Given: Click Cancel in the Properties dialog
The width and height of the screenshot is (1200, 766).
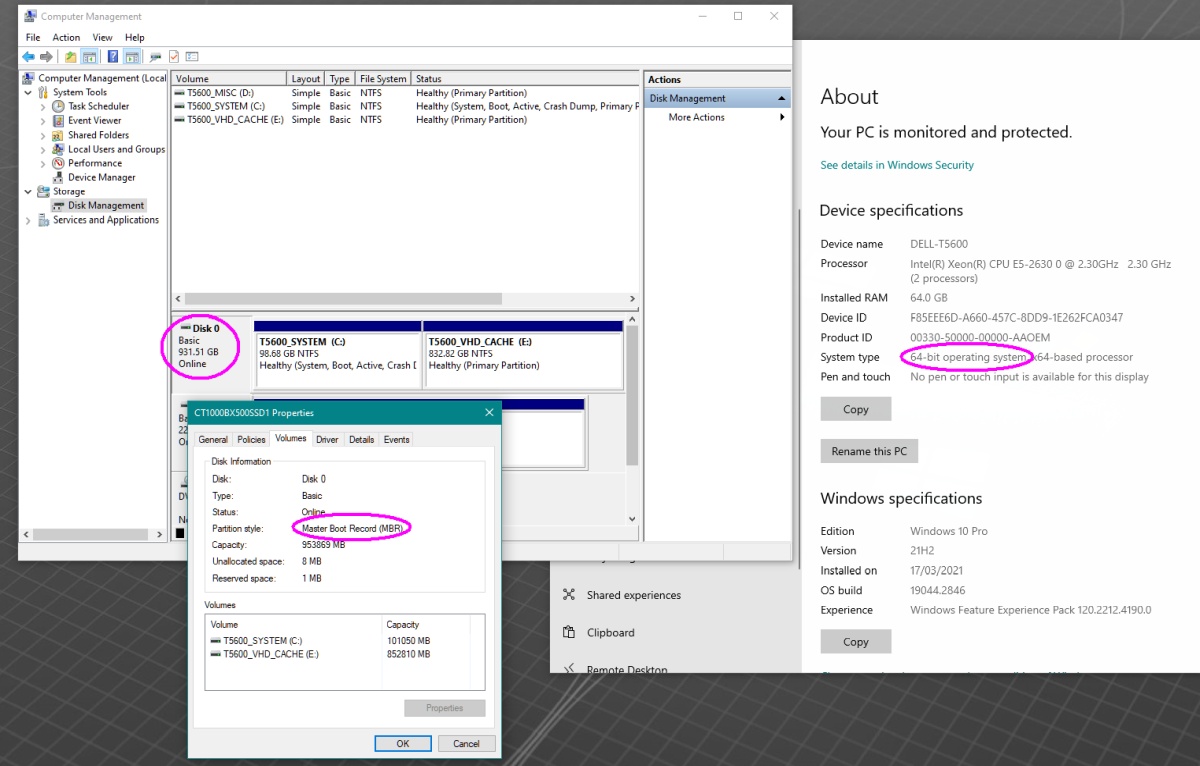Looking at the screenshot, I should point(466,743).
